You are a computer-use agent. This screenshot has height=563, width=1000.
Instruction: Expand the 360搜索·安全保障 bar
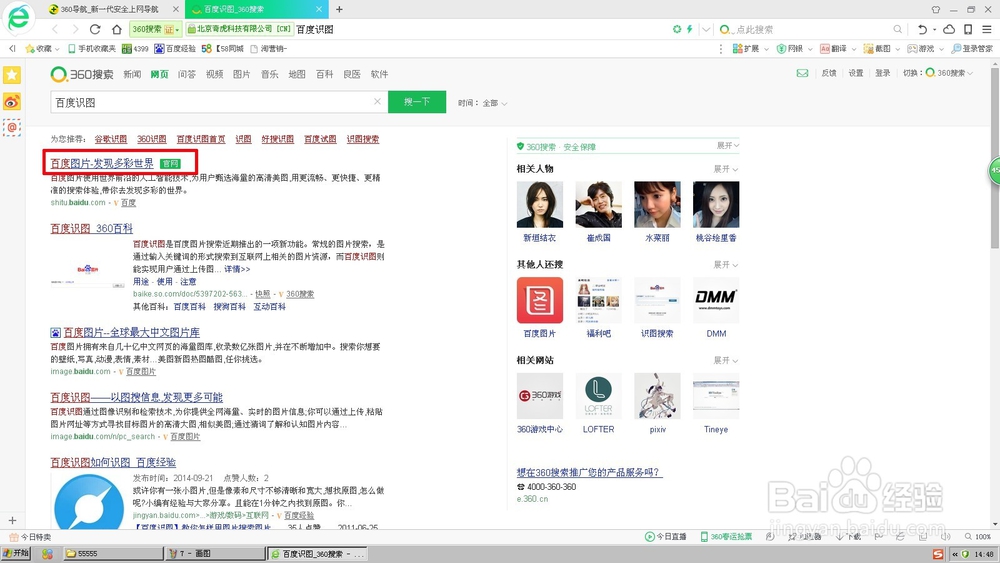[x=728, y=145]
